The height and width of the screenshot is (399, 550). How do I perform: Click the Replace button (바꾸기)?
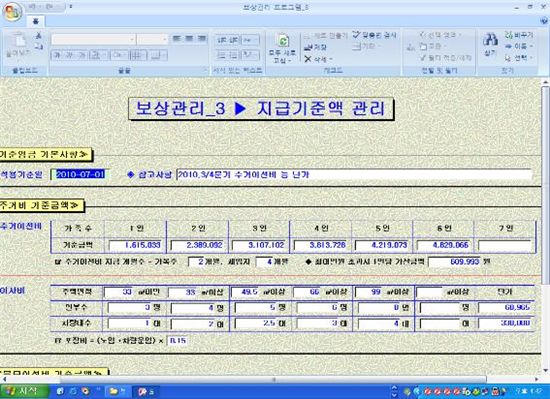click(x=519, y=35)
